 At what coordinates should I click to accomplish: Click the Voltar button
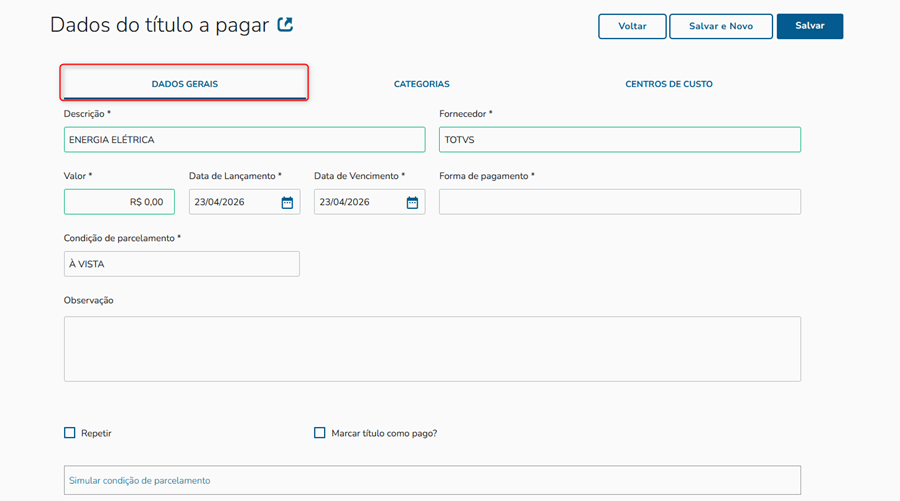tap(632, 26)
